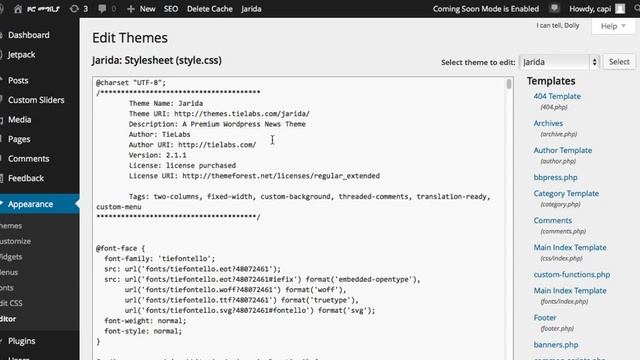640x360 pixels.
Task: Open the Comments template link
Action: [x=552, y=220]
